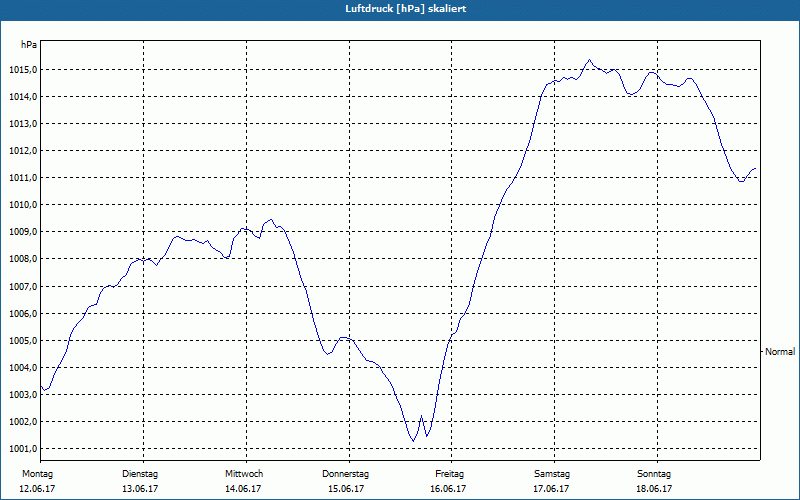Select the 1012,0 y-axis label
This screenshot has height=500, width=800.
(x=23, y=151)
